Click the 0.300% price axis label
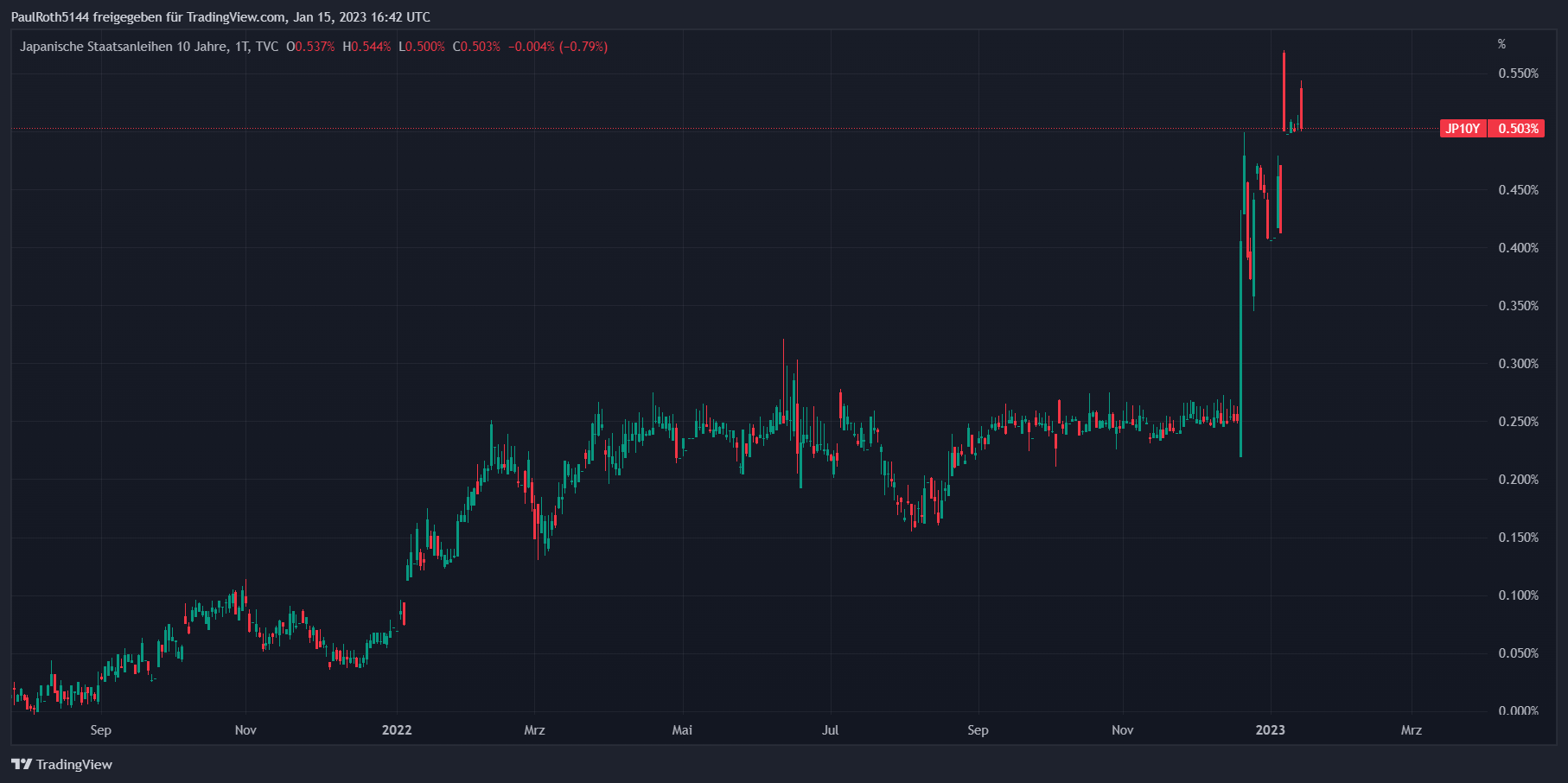The height and width of the screenshot is (783, 1568). pyautogui.click(x=1518, y=364)
